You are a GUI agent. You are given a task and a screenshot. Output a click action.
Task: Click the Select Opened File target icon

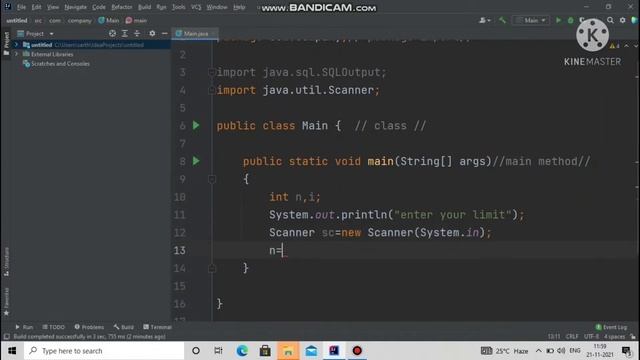click(x=112, y=33)
